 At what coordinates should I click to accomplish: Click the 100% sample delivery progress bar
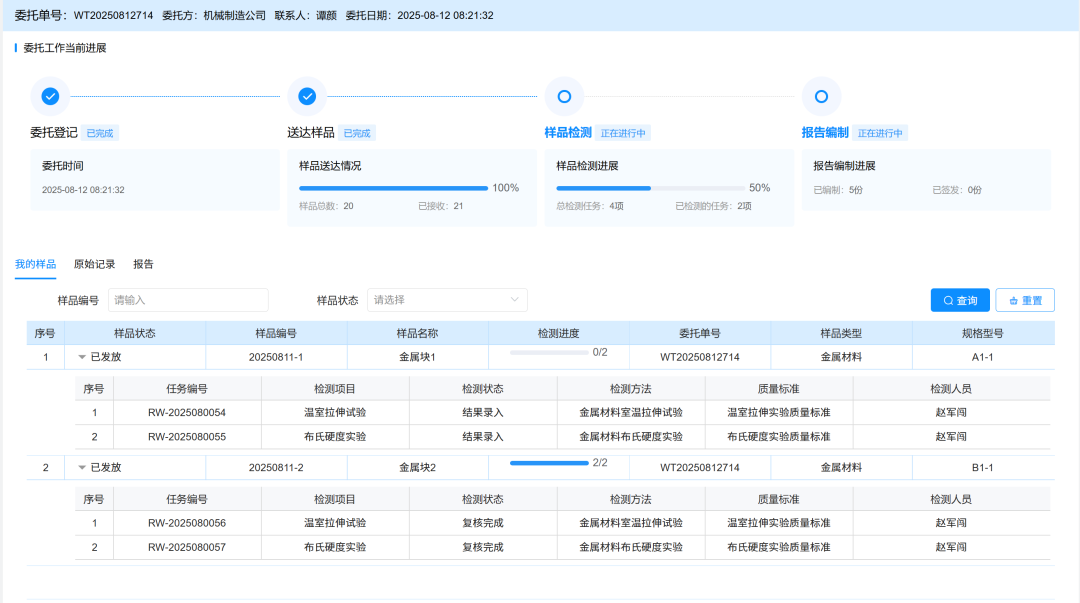(x=394, y=188)
